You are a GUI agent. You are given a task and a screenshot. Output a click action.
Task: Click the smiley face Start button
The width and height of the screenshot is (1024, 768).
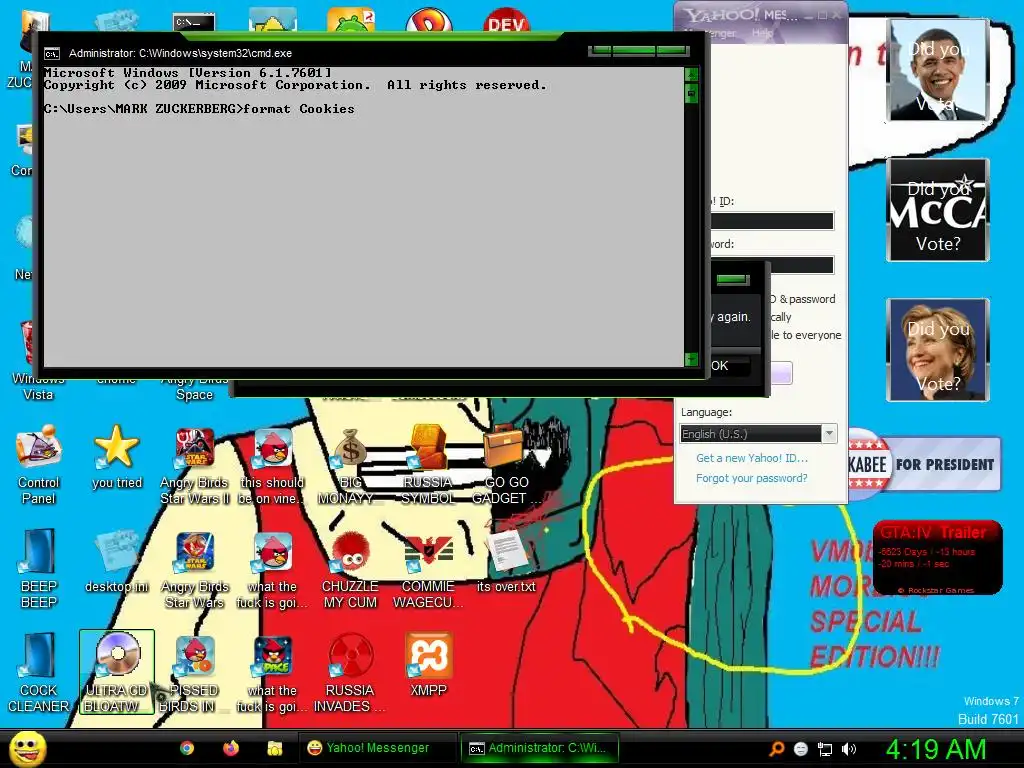point(27,748)
